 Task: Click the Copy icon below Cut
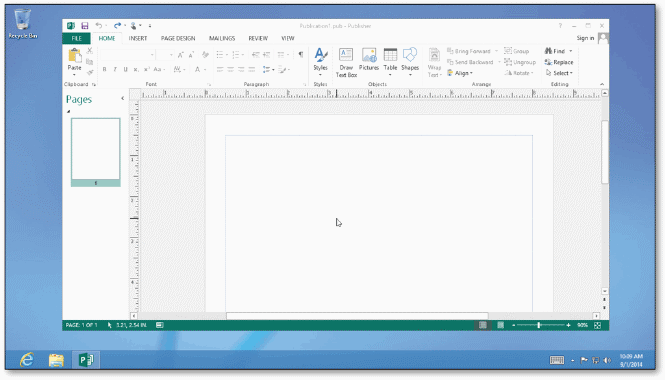tap(89, 62)
